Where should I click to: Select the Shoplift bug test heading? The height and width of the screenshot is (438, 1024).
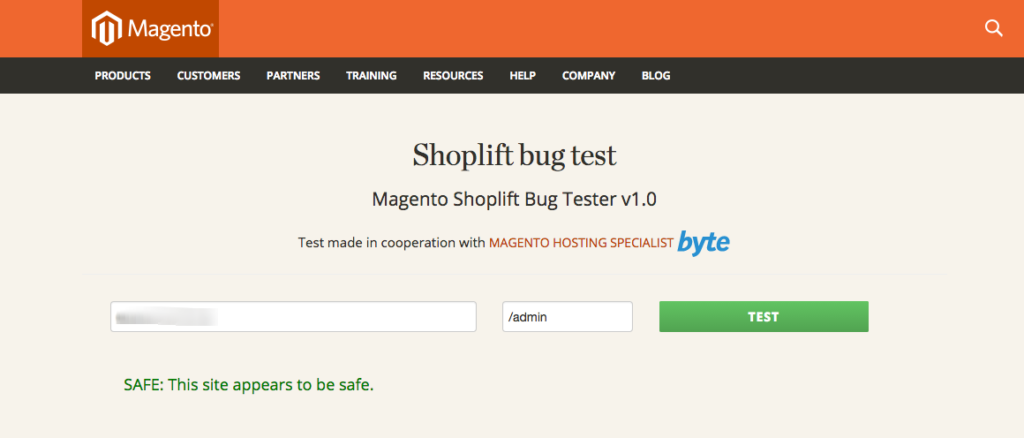point(514,155)
